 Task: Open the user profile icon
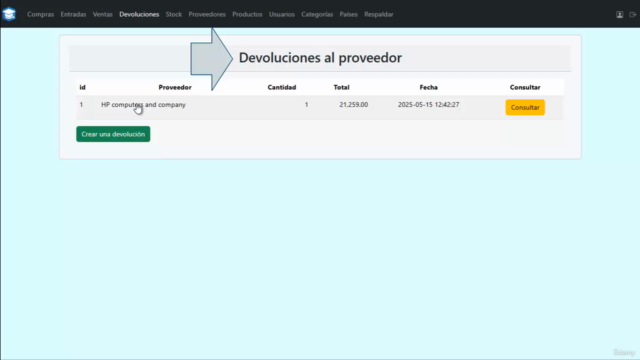(x=620, y=14)
